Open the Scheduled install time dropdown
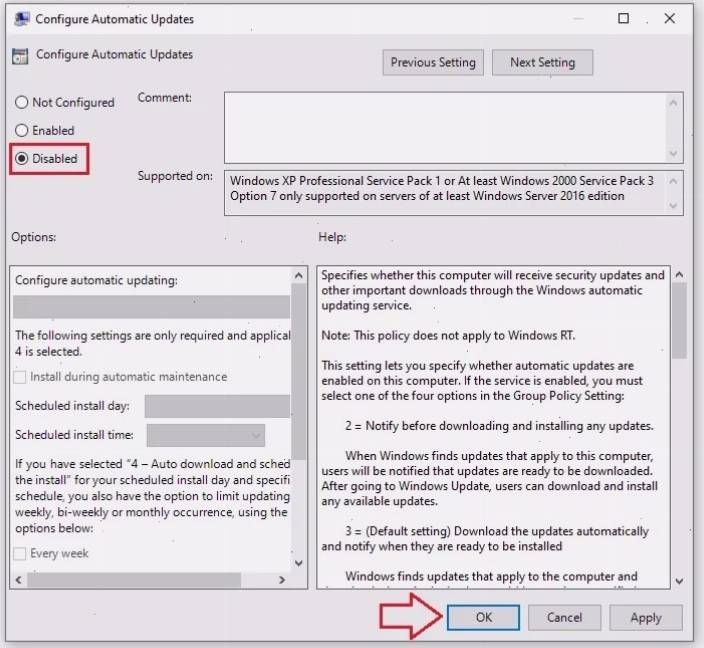Screen dimensions: 704x648 [x=206, y=435]
